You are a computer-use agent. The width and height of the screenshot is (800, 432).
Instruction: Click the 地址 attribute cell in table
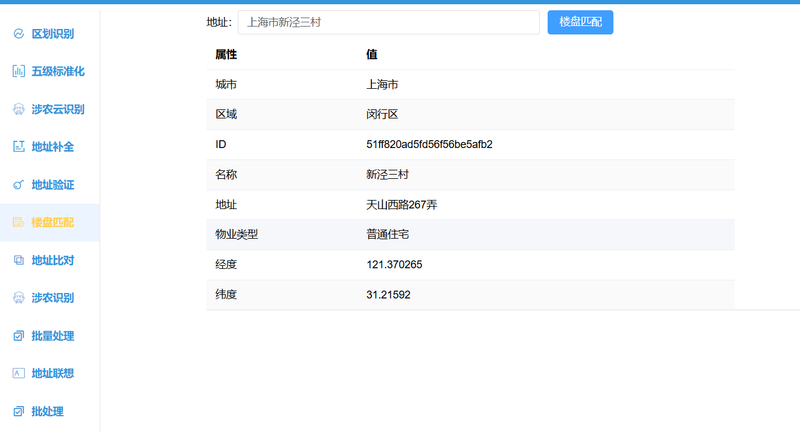[x=226, y=205]
